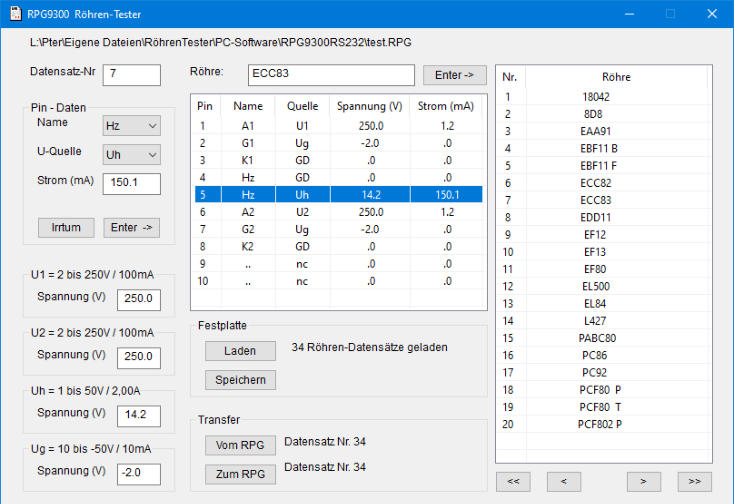Click the Laden button
The width and height of the screenshot is (734, 504).
point(240,351)
